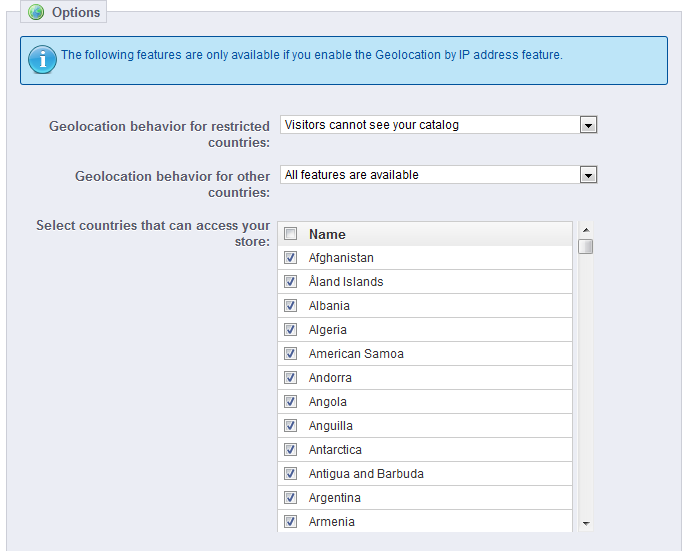The image size is (687, 551).
Task: Open other countries behavior dropdown
Action: [438, 175]
